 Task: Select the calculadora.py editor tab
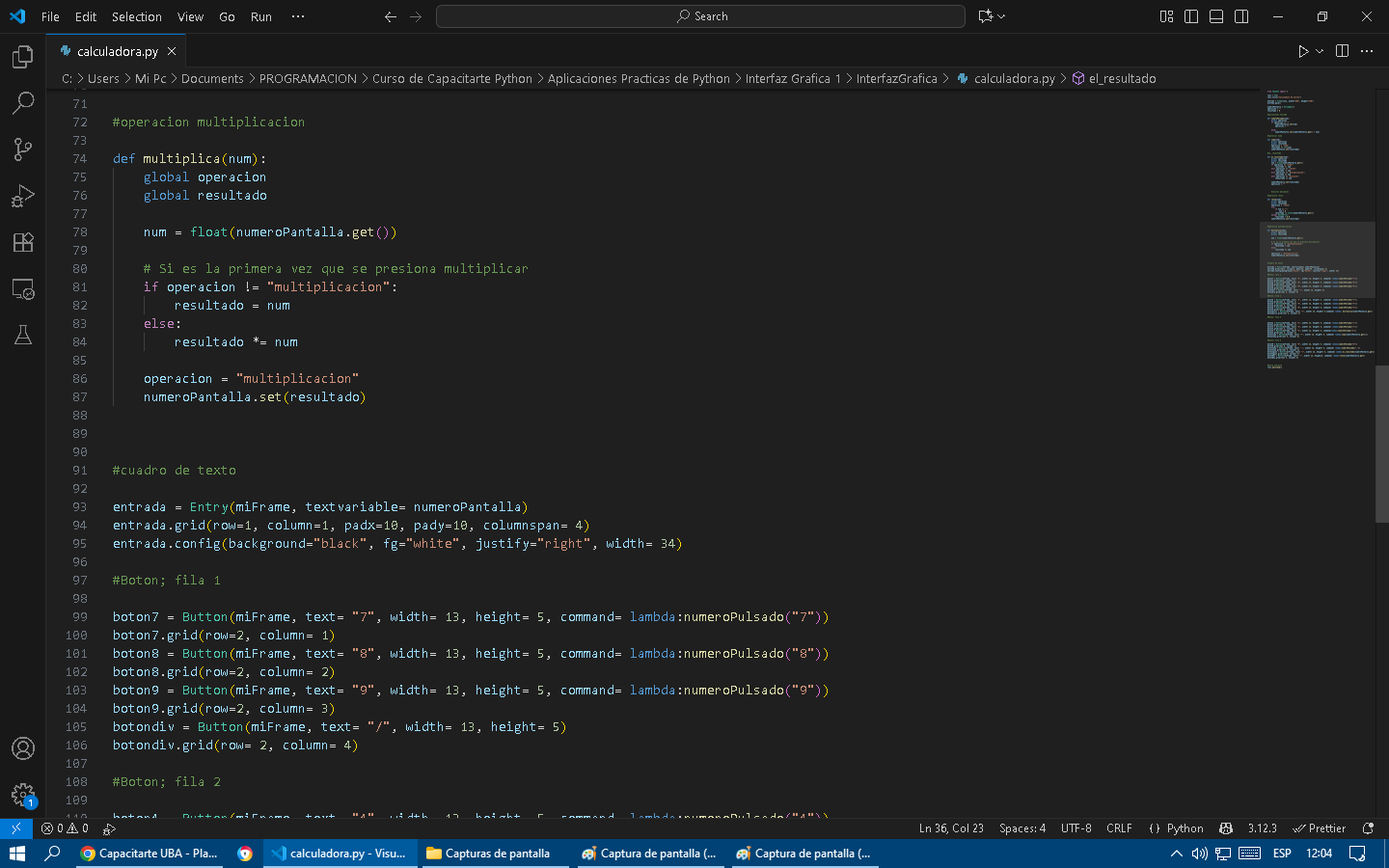117,51
